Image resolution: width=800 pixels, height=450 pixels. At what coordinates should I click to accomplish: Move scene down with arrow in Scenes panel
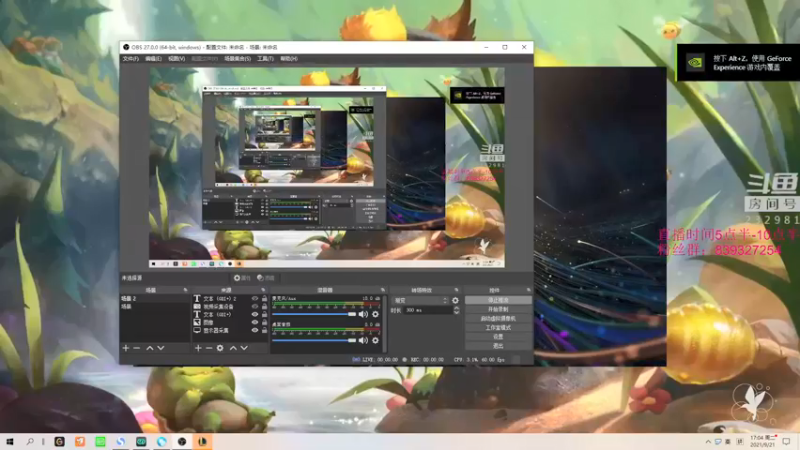161,348
